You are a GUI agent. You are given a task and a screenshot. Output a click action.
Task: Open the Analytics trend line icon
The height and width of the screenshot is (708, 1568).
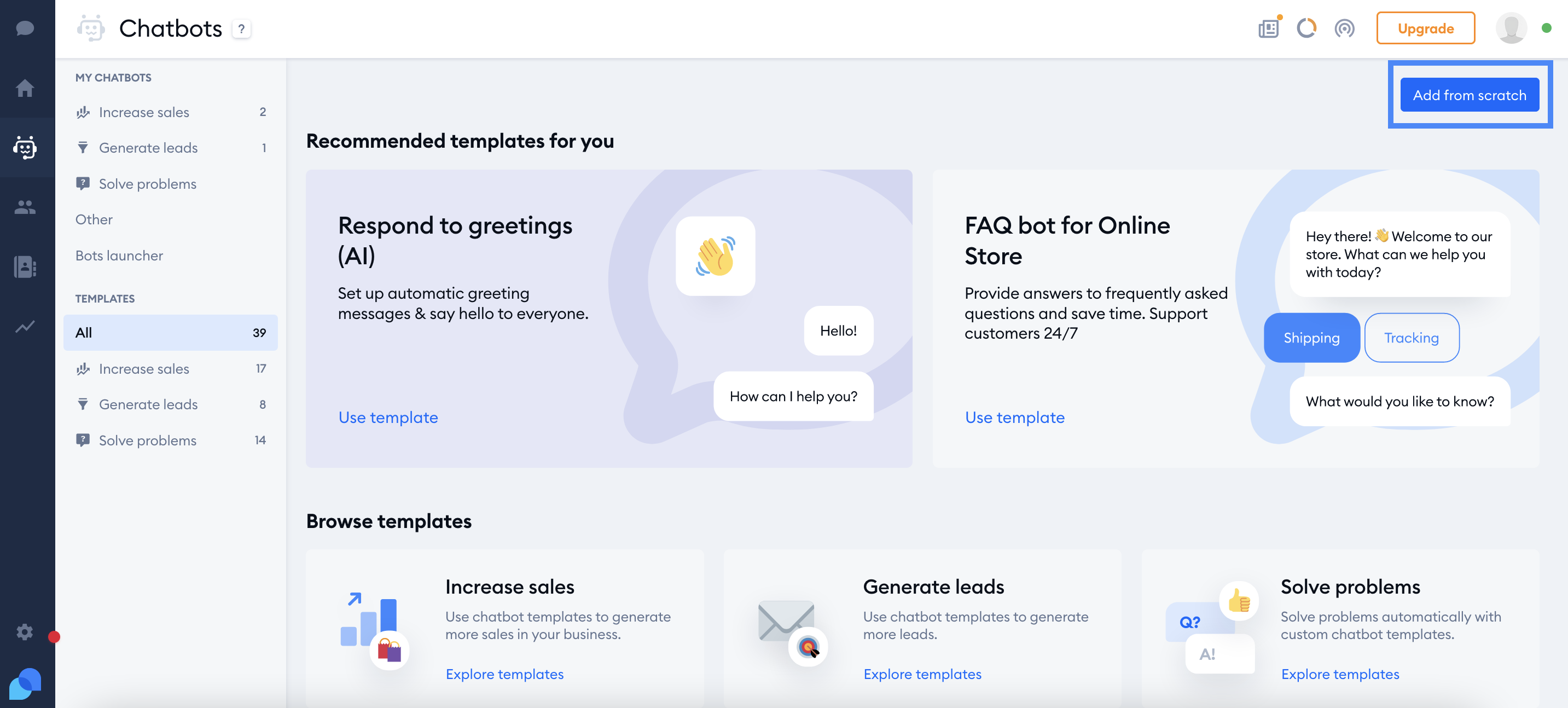25,326
